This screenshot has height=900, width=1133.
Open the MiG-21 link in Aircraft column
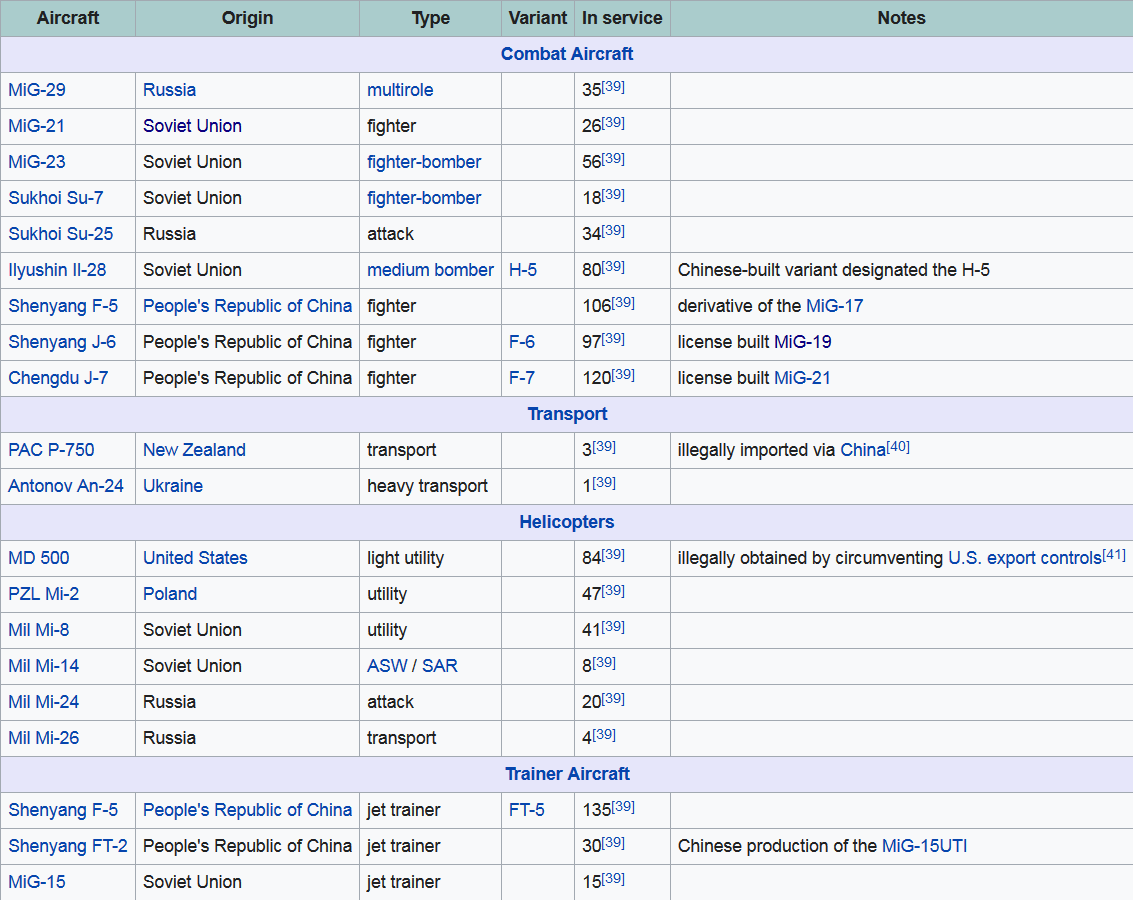pyautogui.click(x=37, y=126)
